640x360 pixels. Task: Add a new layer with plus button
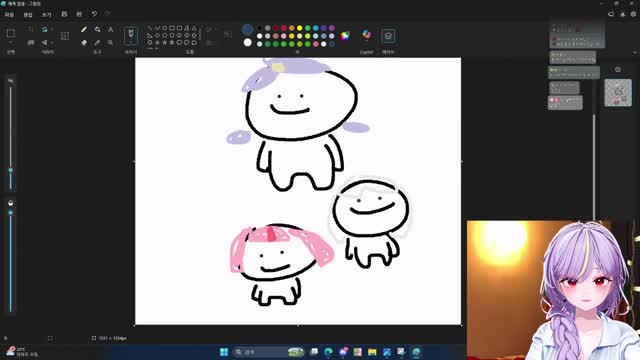(x=618, y=69)
